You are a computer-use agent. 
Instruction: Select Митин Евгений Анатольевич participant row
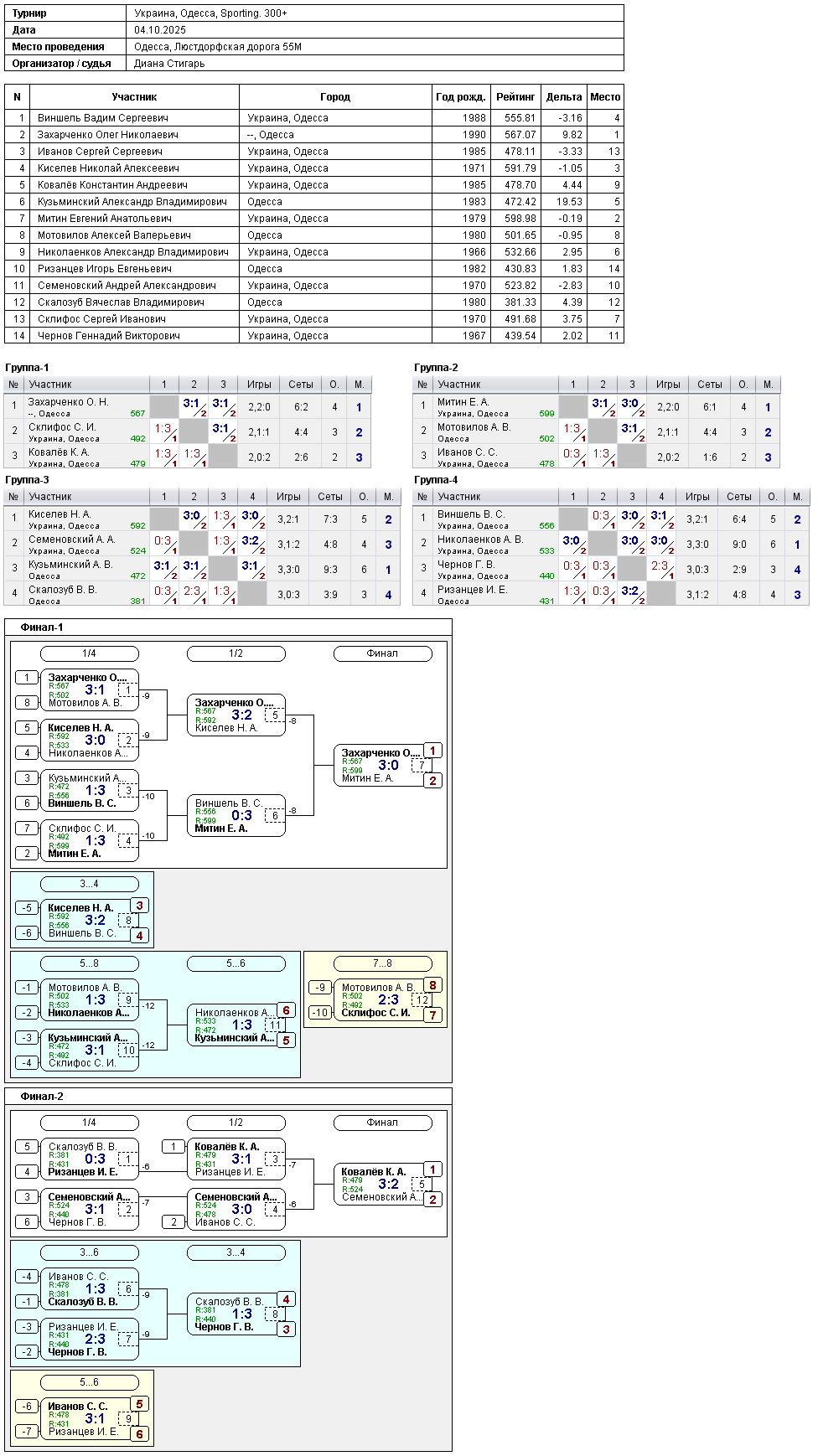314,219
